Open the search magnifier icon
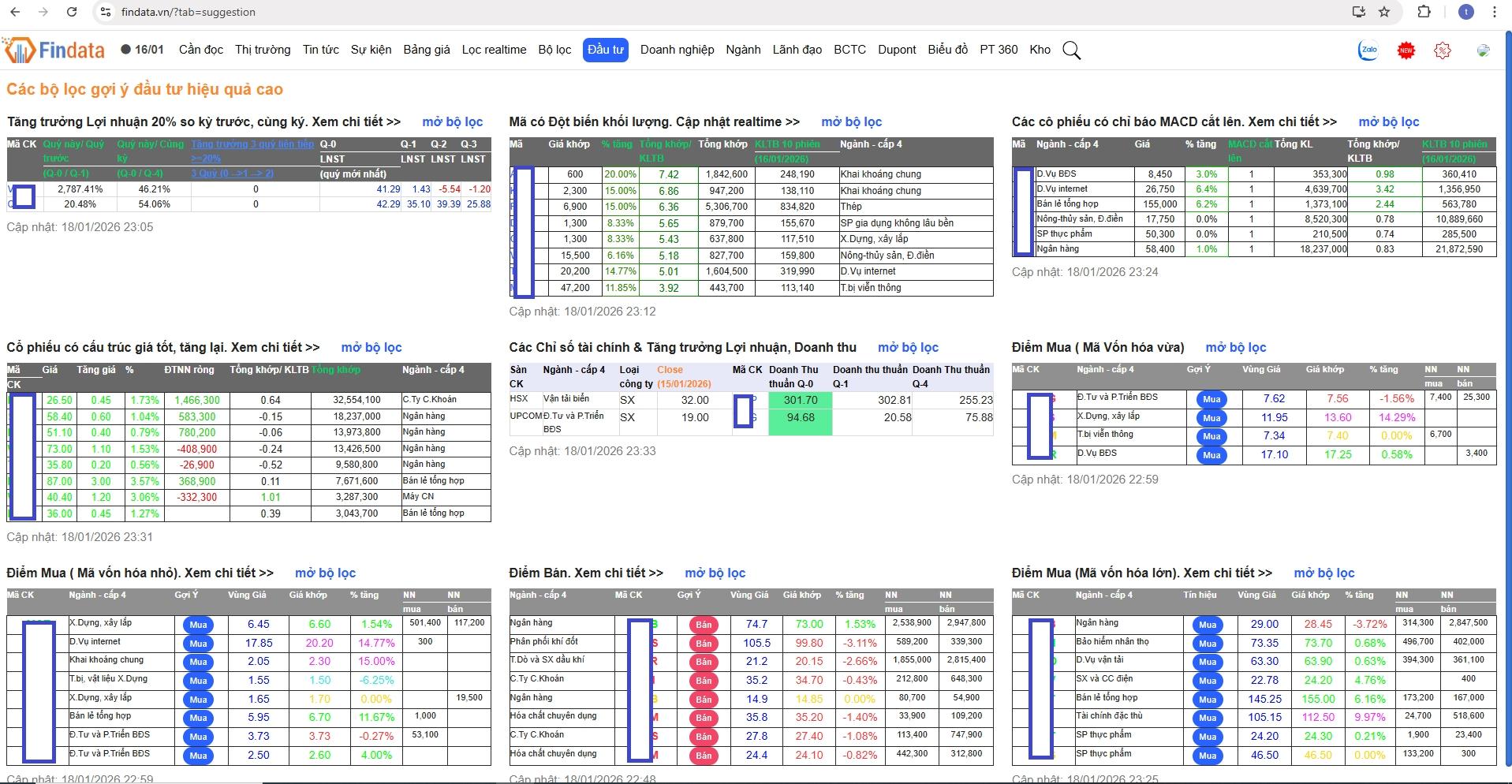The width and height of the screenshot is (1512, 784). [x=1071, y=50]
